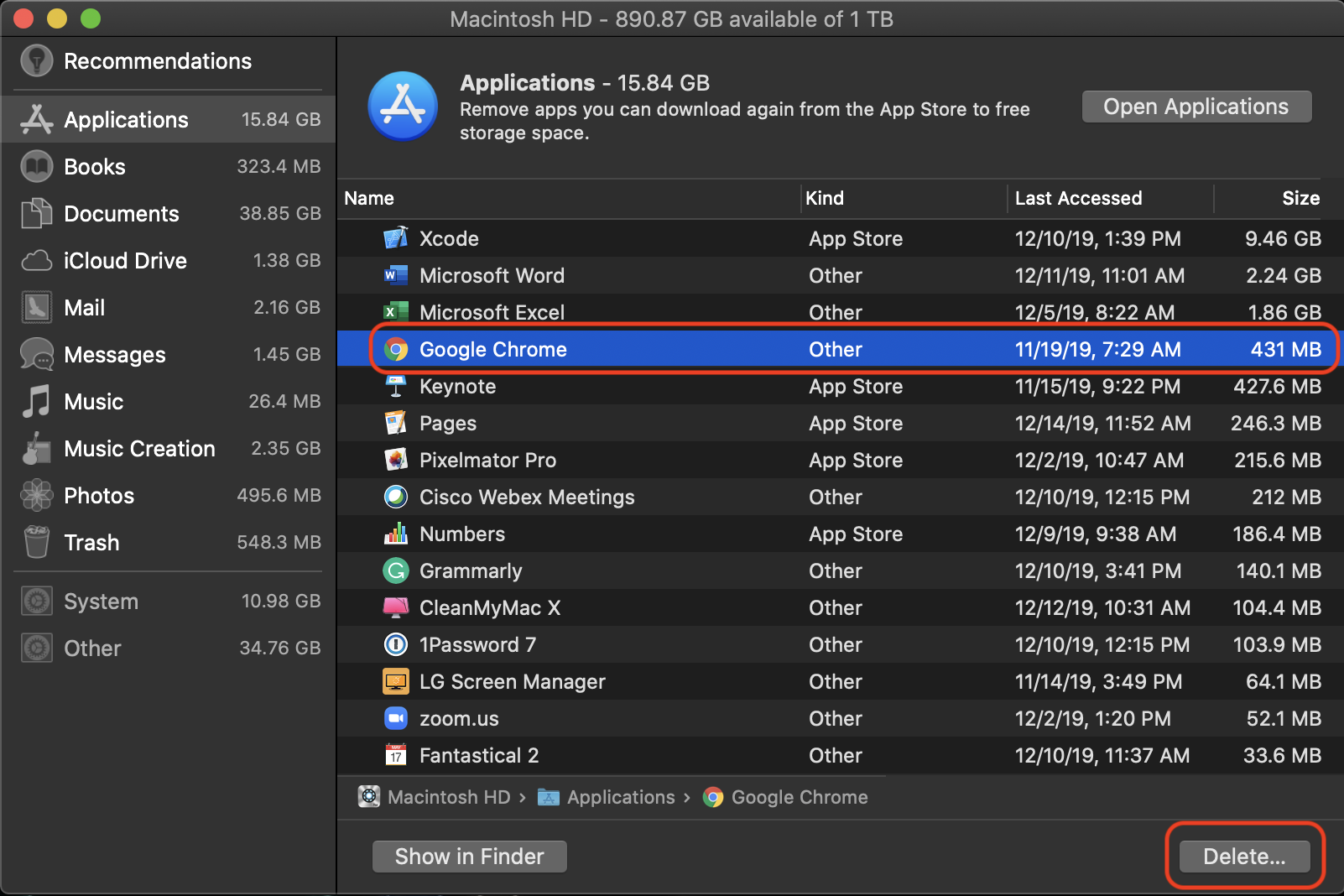
Task: Click the Pixelmator Pro app icon
Action: 396,460
